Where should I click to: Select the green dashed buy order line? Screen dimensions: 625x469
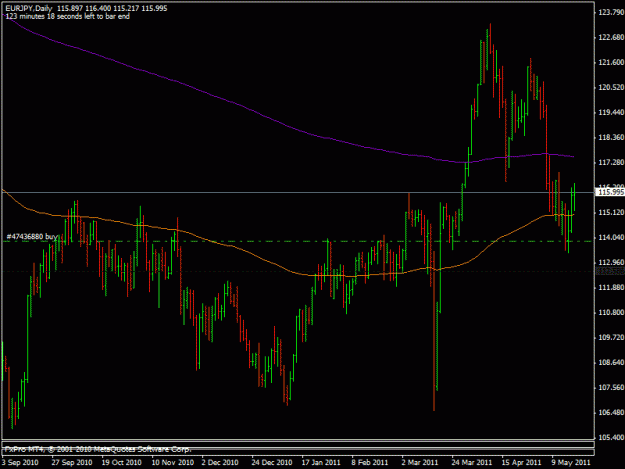(x=297, y=241)
